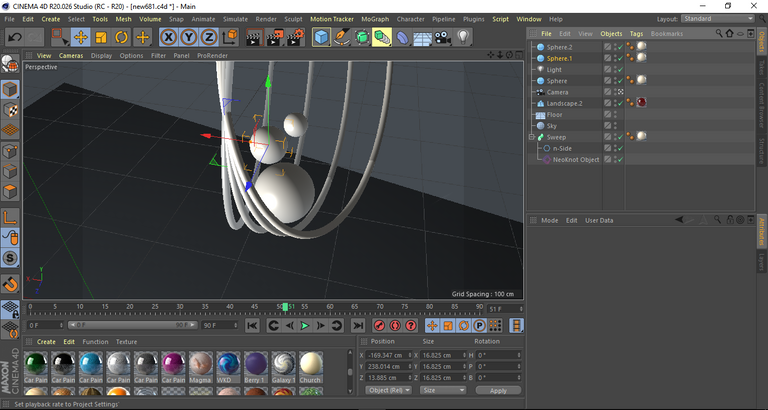Open the MoGraph menu

(375, 19)
